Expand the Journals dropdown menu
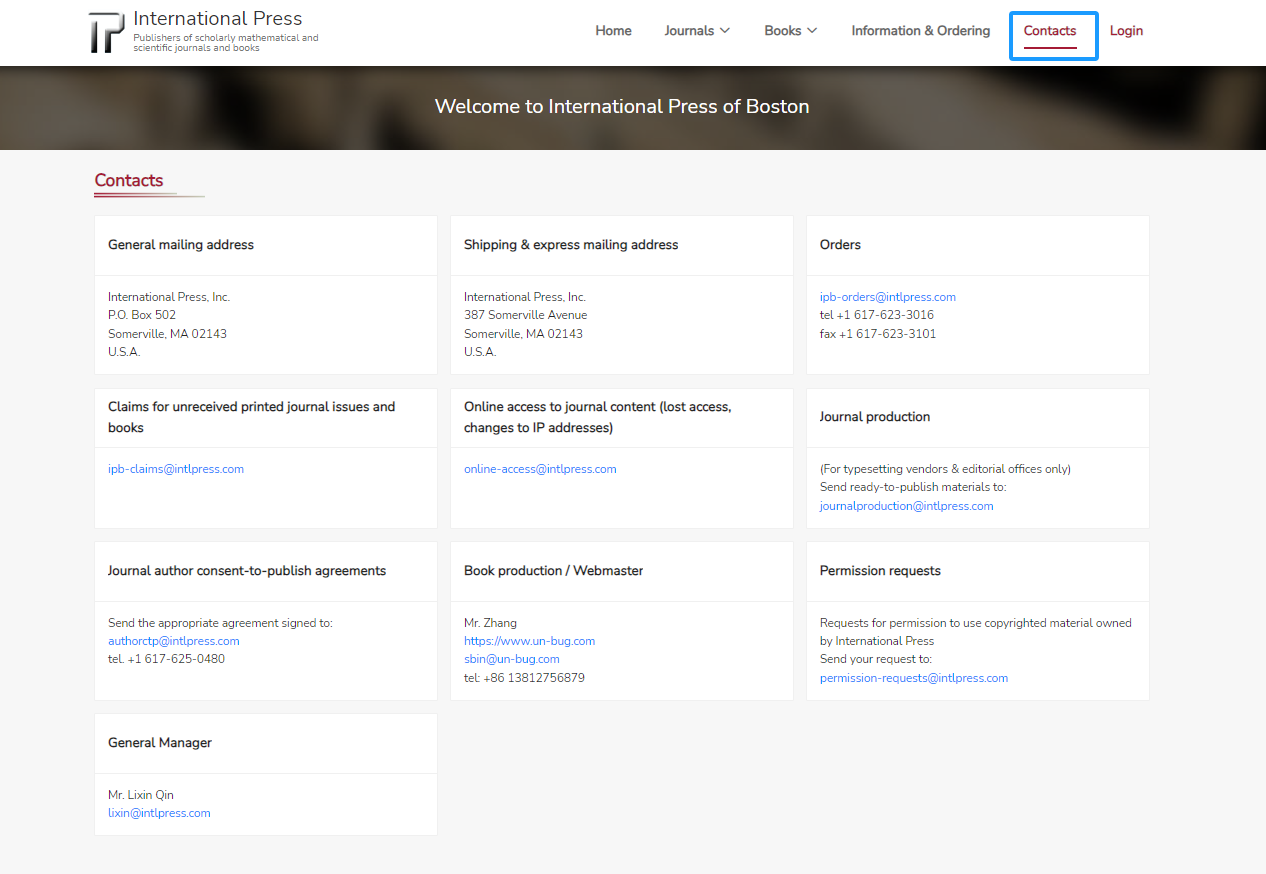Viewport: 1266px width, 874px height. 697,31
